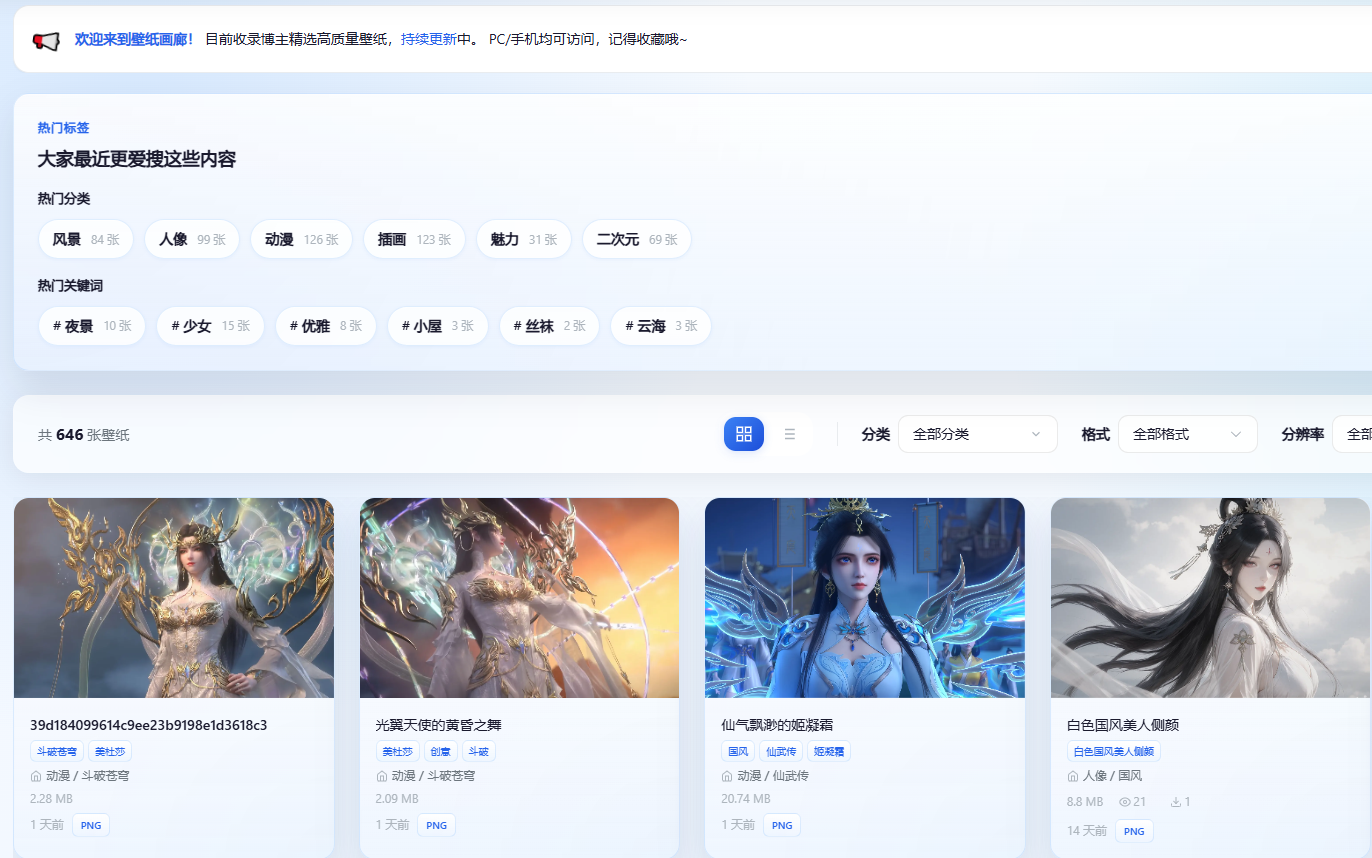The width and height of the screenshot is (1372, 858).
Task: Click the 斗破 tag
Action: click(478, 751)
